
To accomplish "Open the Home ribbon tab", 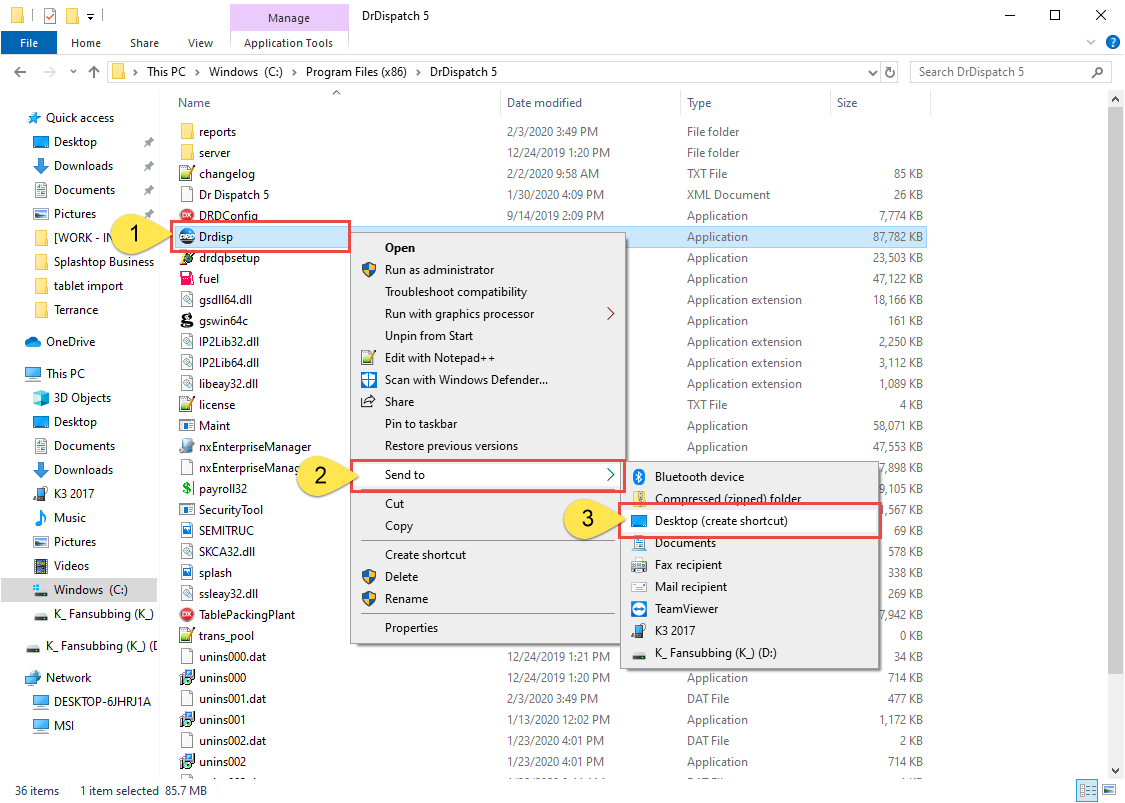I will [x=85, y=43].
